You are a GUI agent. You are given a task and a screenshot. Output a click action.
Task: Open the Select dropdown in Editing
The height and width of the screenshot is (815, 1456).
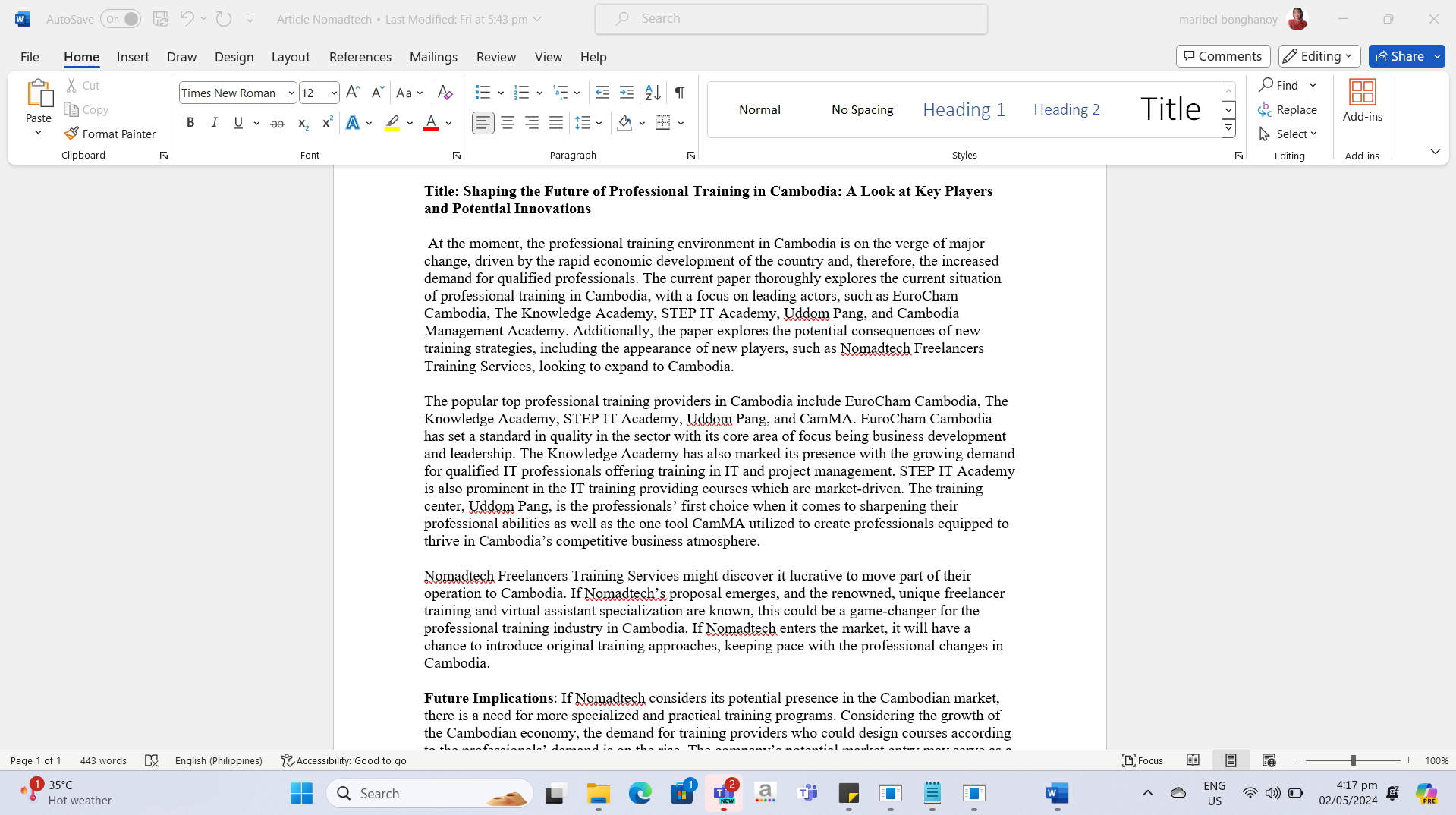coord(1288,134)
